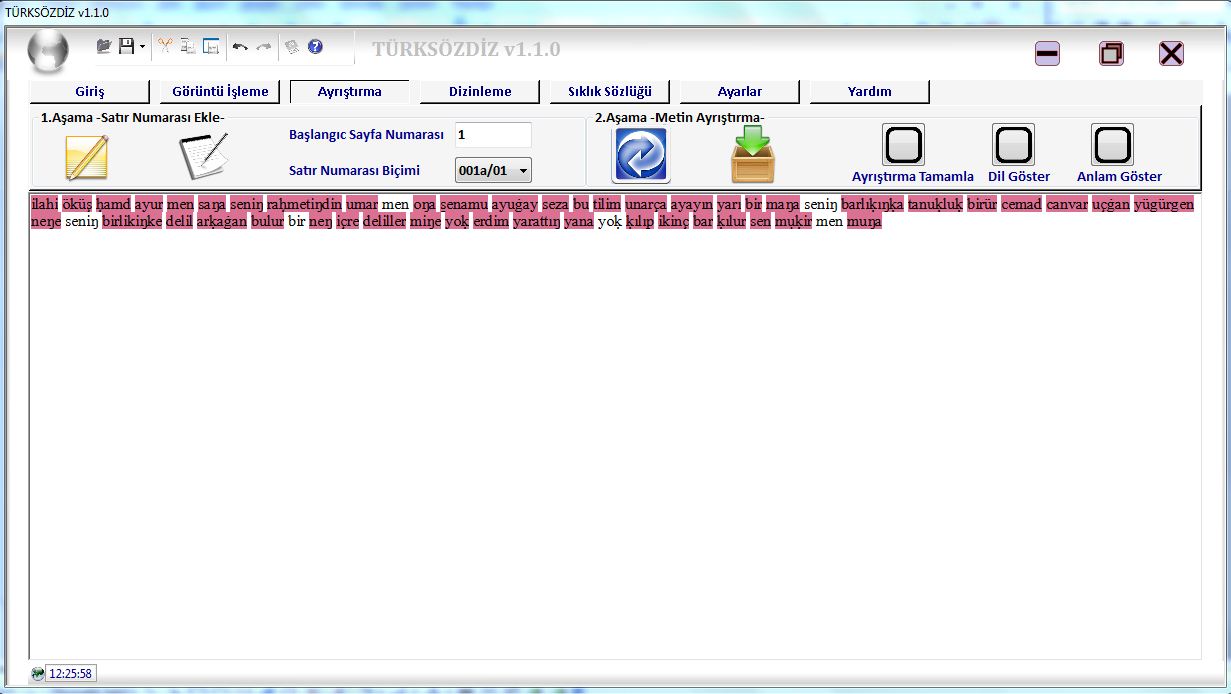Open the Satır Numarası Biçimi dropdown
1231x694 pixels.
pyautogui.click(x=493, y=171)
